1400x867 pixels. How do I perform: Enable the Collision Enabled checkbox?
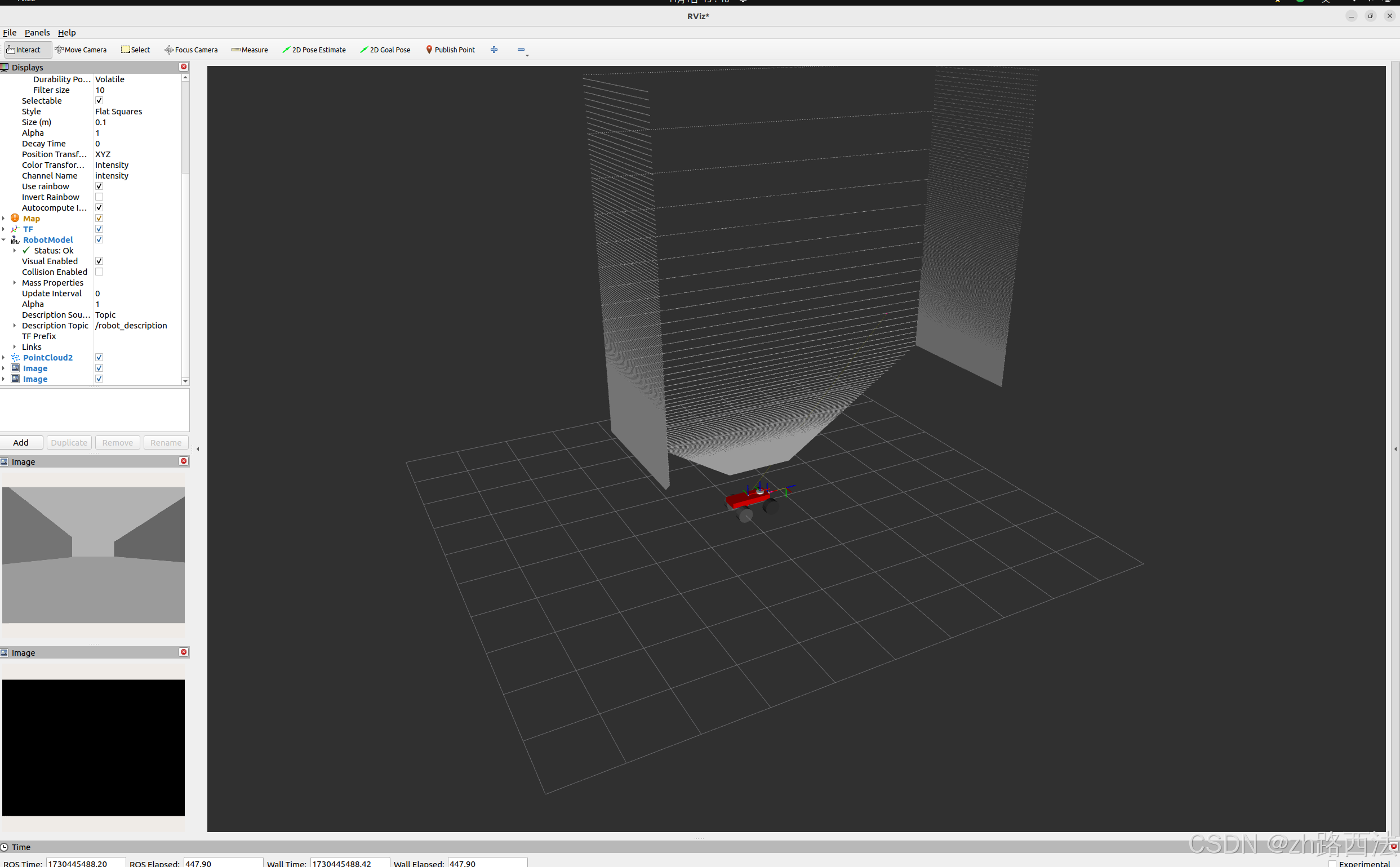99,272
